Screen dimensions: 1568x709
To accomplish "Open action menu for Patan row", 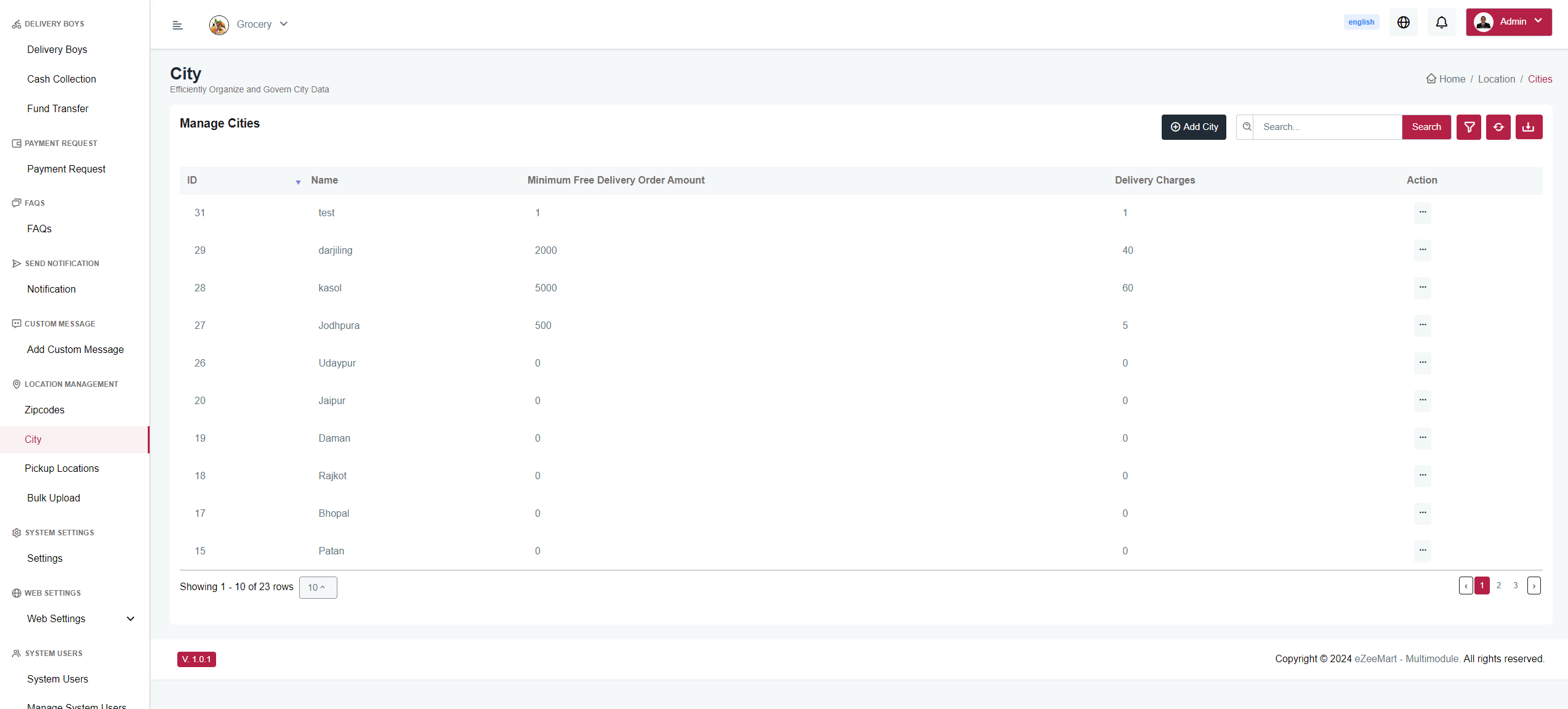I will pos(1422,551).
